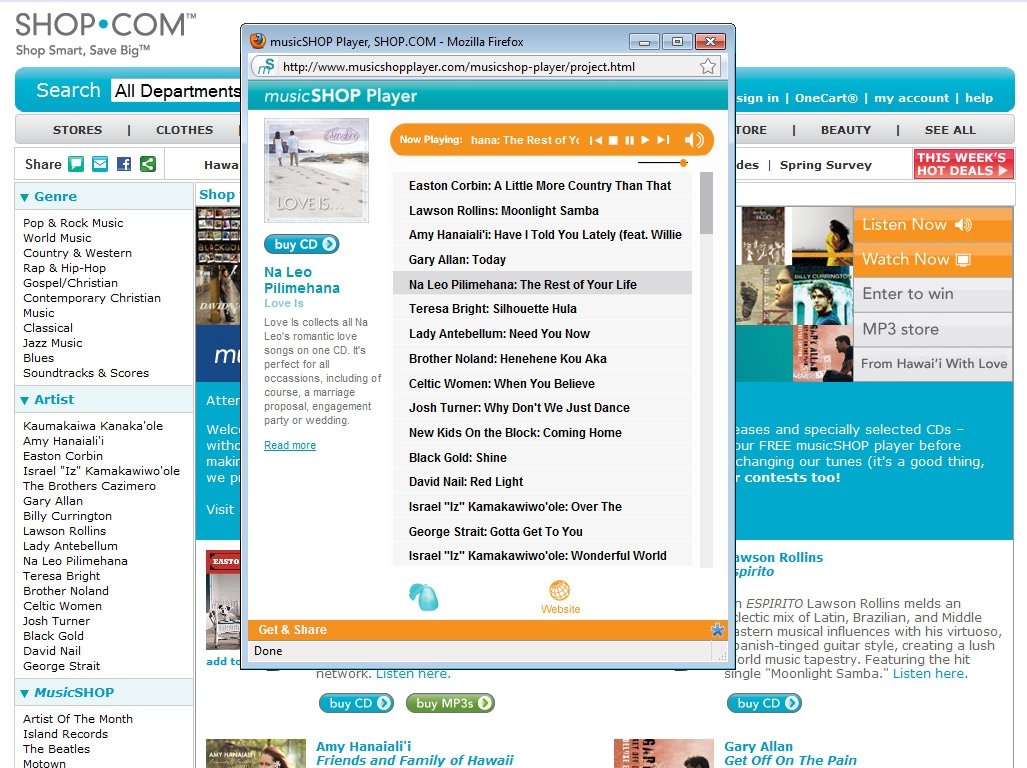The height and width of the screenshot is (768, 1027).
Task: Click the Firefox logo in popup title bar
Action: coord(257,41)
